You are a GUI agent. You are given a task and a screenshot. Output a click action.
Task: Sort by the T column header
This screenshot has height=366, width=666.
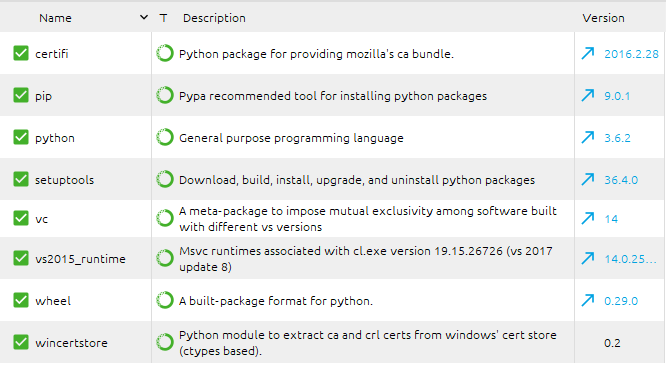click(x=164, y=18)
